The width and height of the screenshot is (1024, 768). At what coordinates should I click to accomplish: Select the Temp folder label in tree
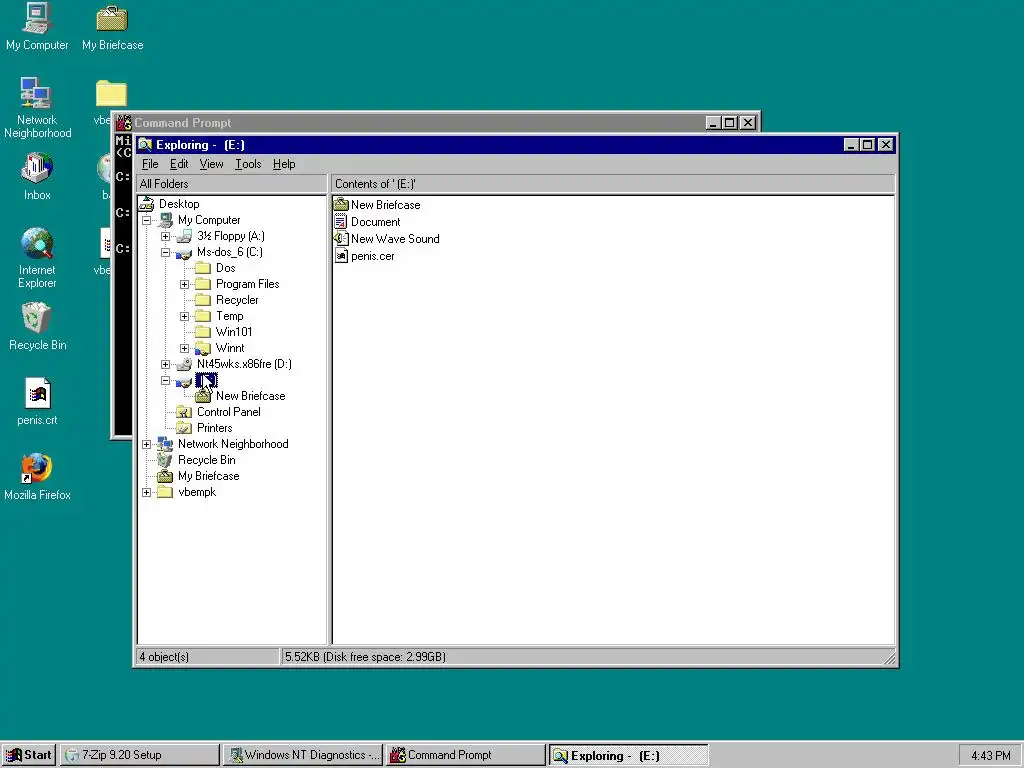point(229,316)
